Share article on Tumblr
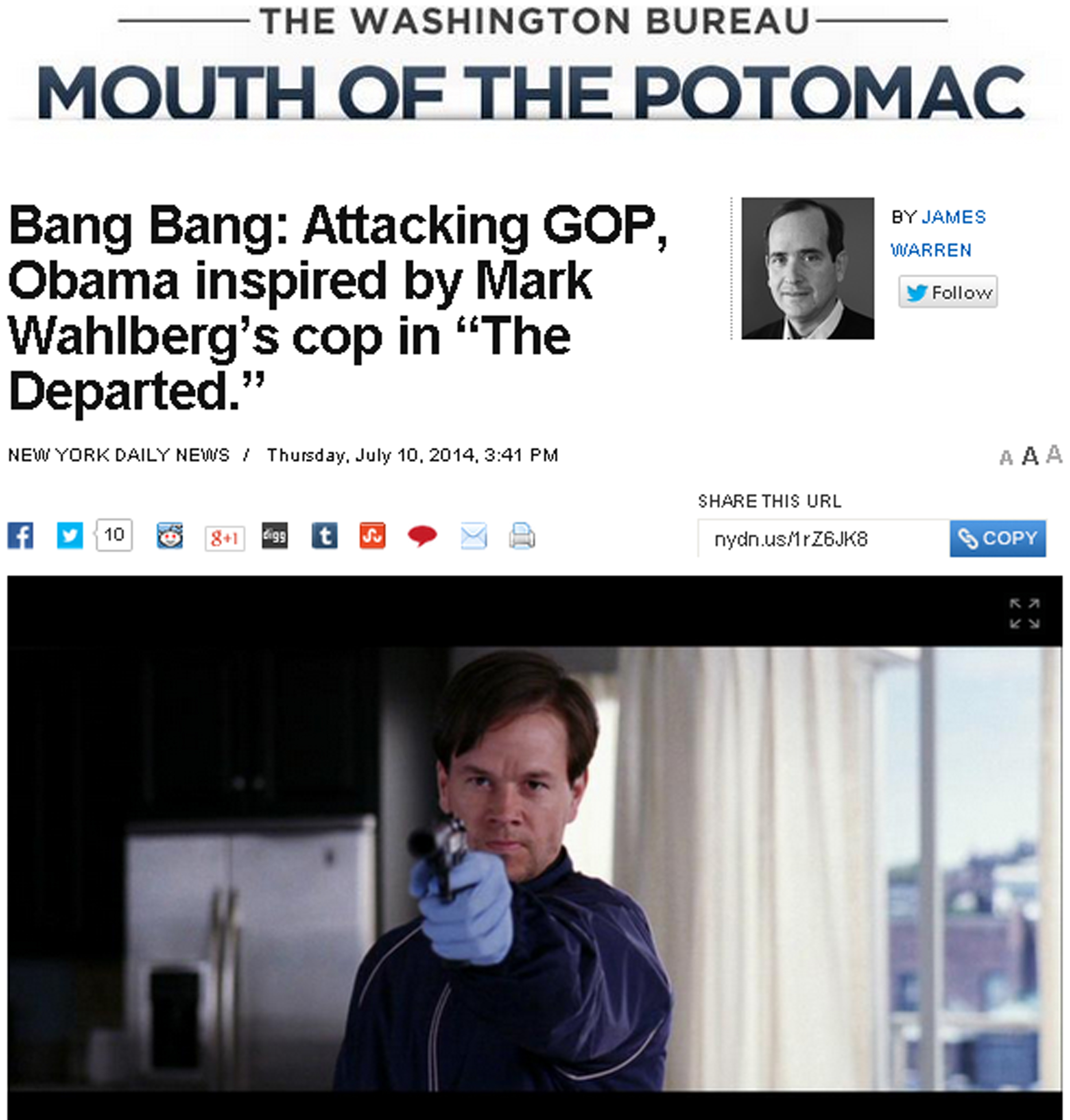 [x=324, y=536]
